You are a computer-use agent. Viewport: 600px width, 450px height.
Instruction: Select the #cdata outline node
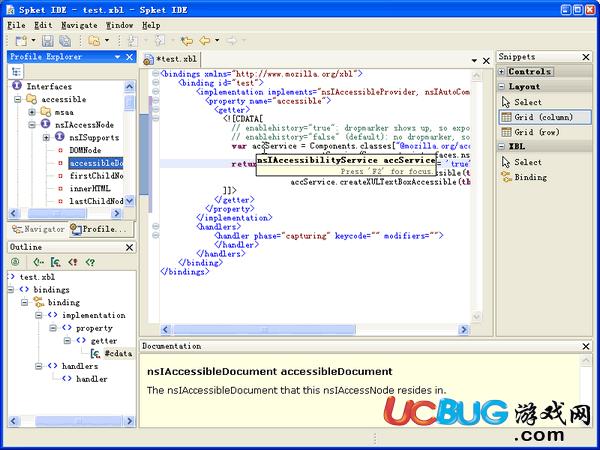pos(119,353)
